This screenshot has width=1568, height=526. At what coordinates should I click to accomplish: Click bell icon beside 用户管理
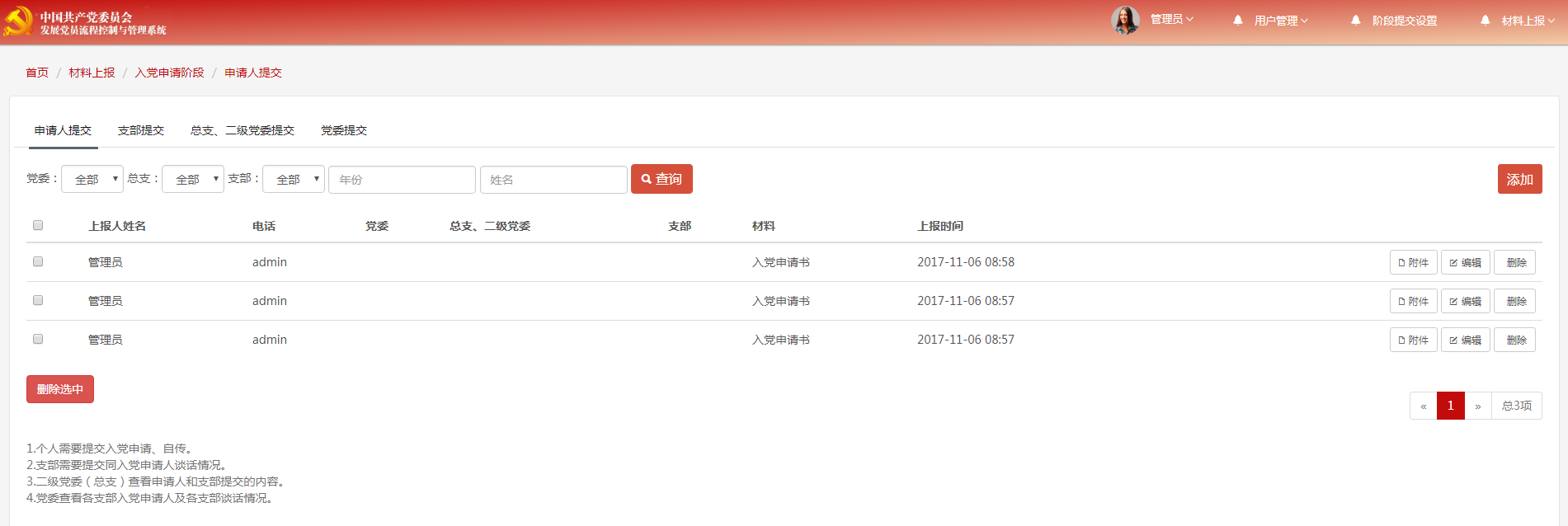(x=1237, y=20)
